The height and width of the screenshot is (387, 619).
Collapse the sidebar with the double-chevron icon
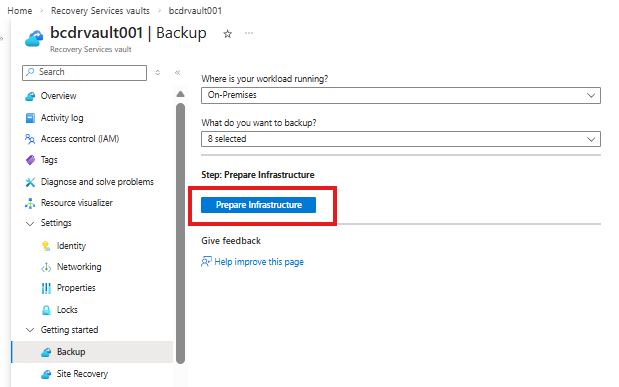click(178, 72)
